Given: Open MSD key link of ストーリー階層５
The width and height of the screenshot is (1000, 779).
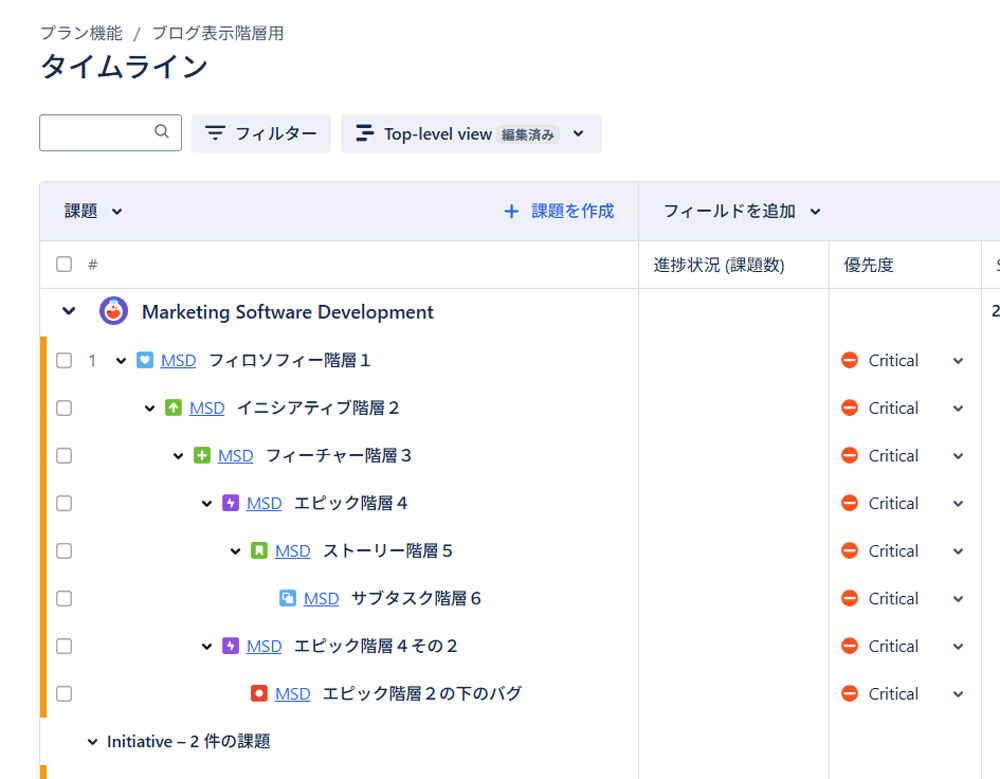Looking at the screenshot, I should point(293,551).
